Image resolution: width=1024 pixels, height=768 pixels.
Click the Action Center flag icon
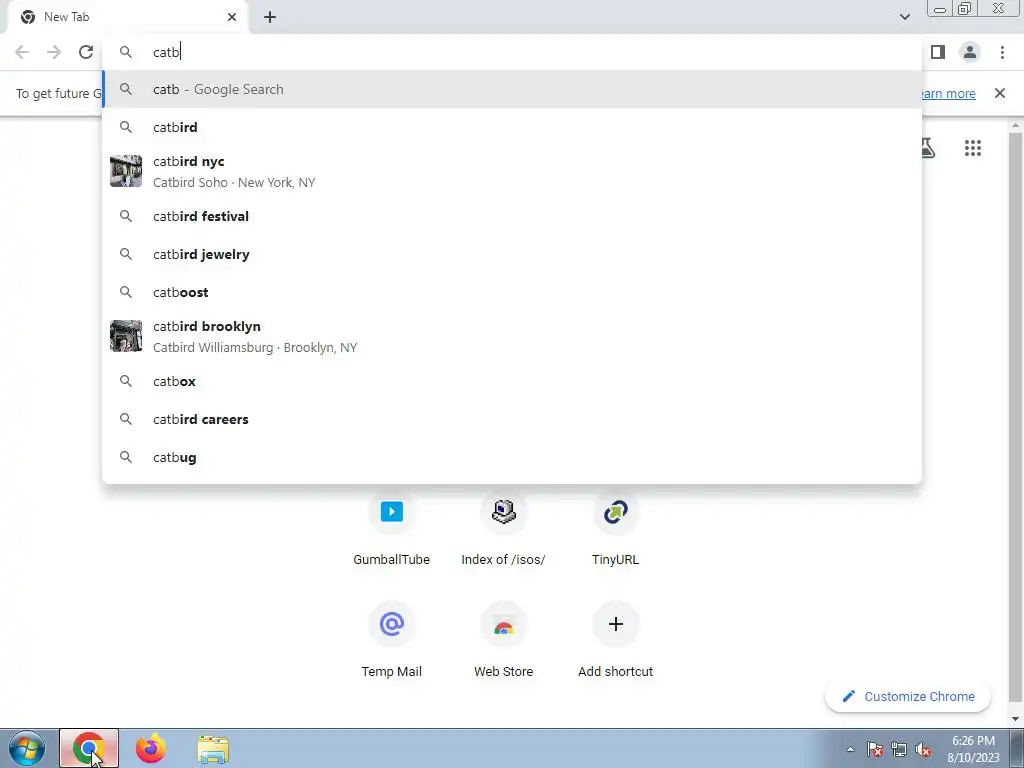875,749
